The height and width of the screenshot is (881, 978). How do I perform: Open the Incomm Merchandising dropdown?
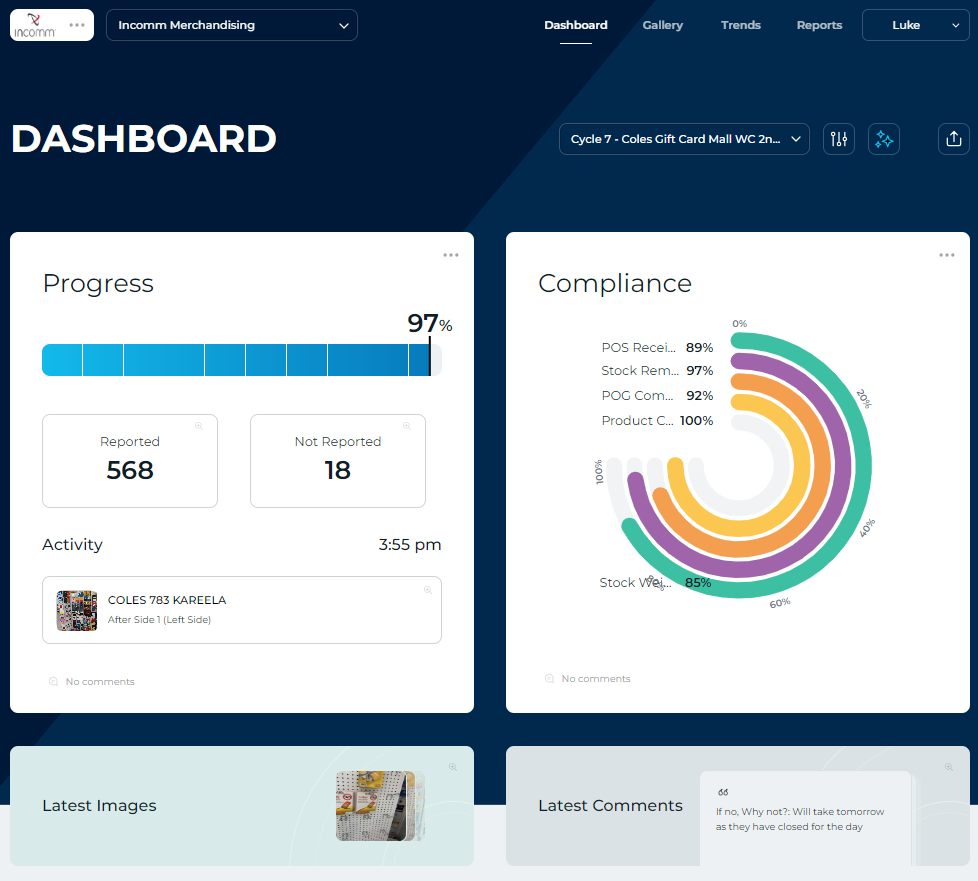click(231, 25)
